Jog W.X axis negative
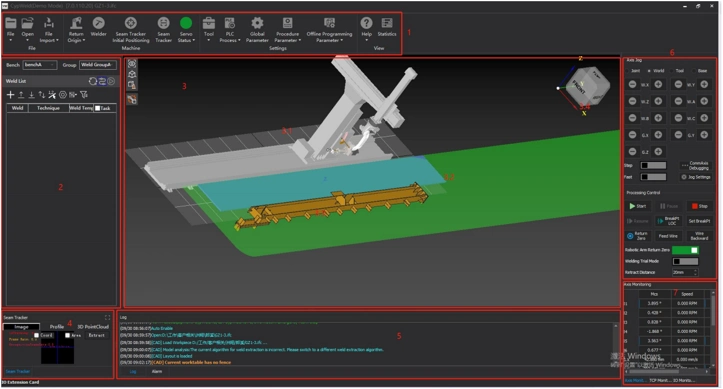The width and height of the screenshot is (723, 389). click(633, 84)
